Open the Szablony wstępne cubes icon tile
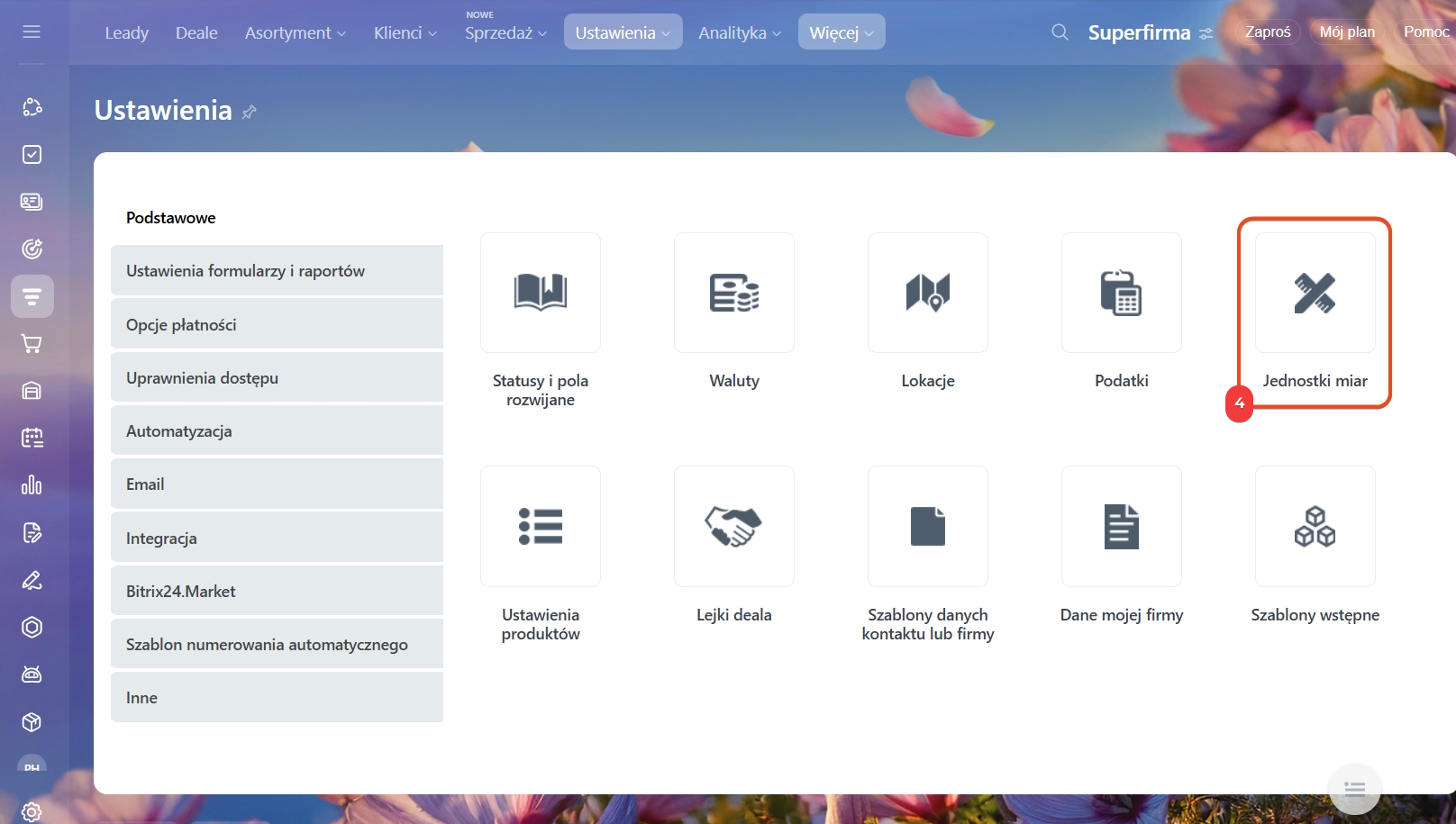The height and width of the screenshot is (824, 1456). (x=1315, y=526)
